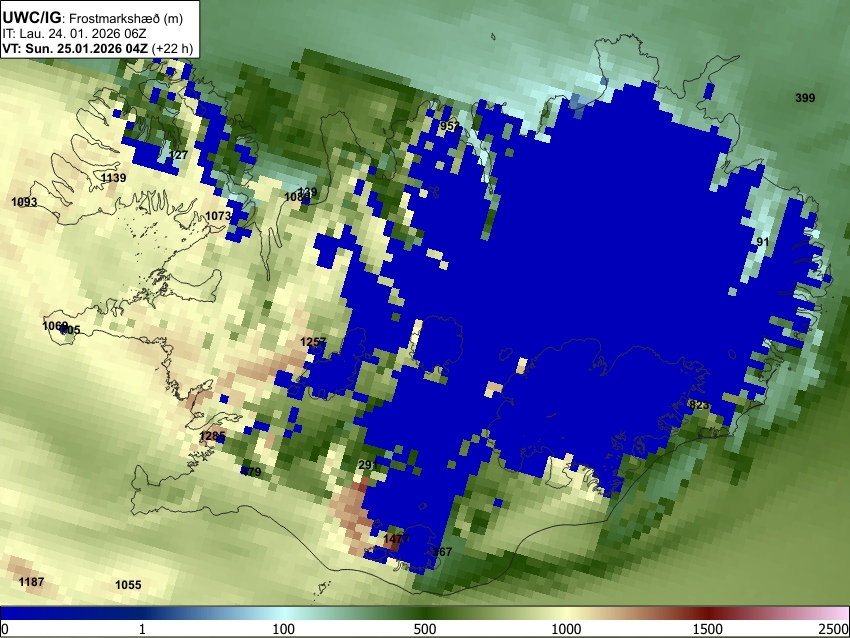
Task: Click the map value 1055
Action: [x=128, y=585]
